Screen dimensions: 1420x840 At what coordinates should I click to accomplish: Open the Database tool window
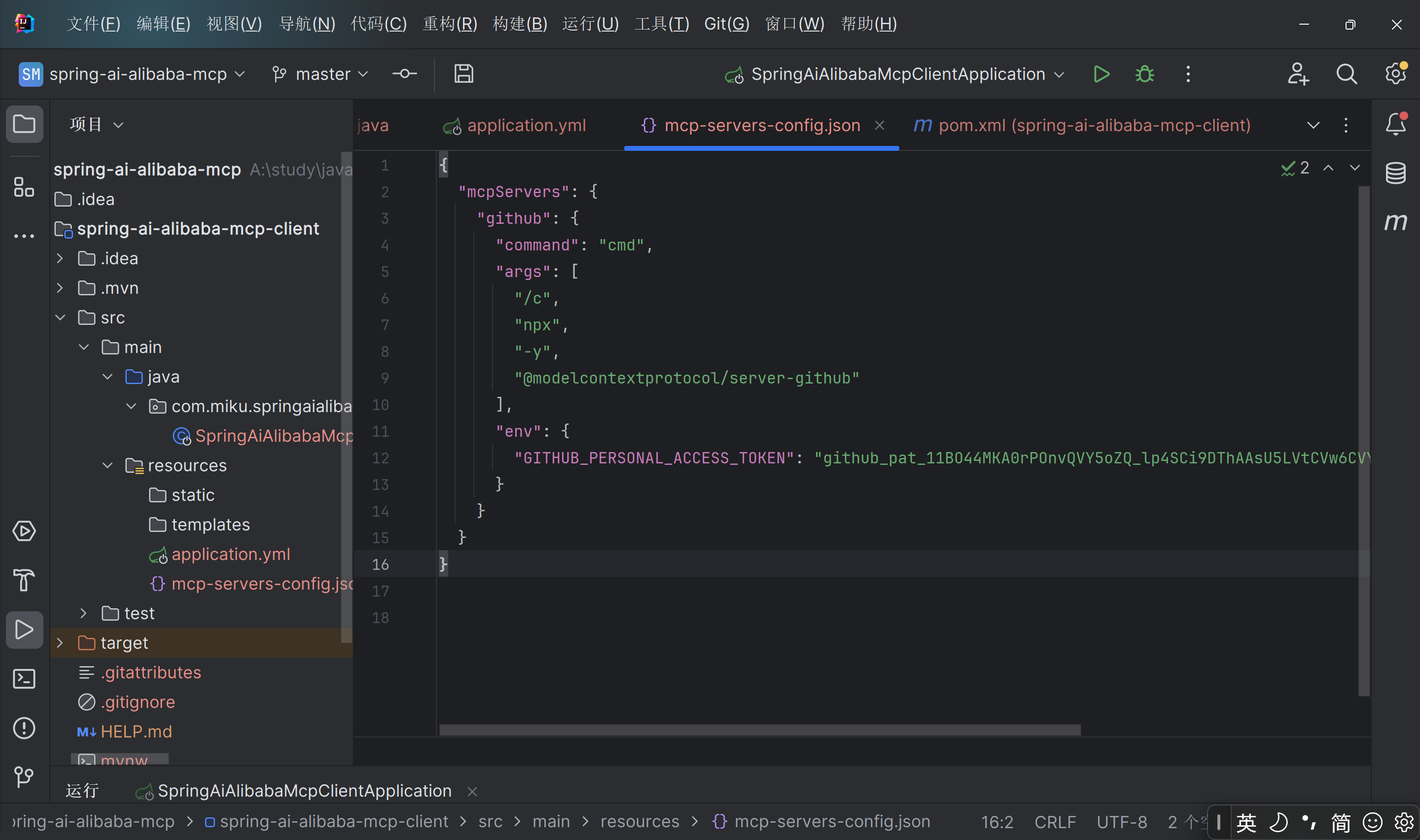[1395, 173]
